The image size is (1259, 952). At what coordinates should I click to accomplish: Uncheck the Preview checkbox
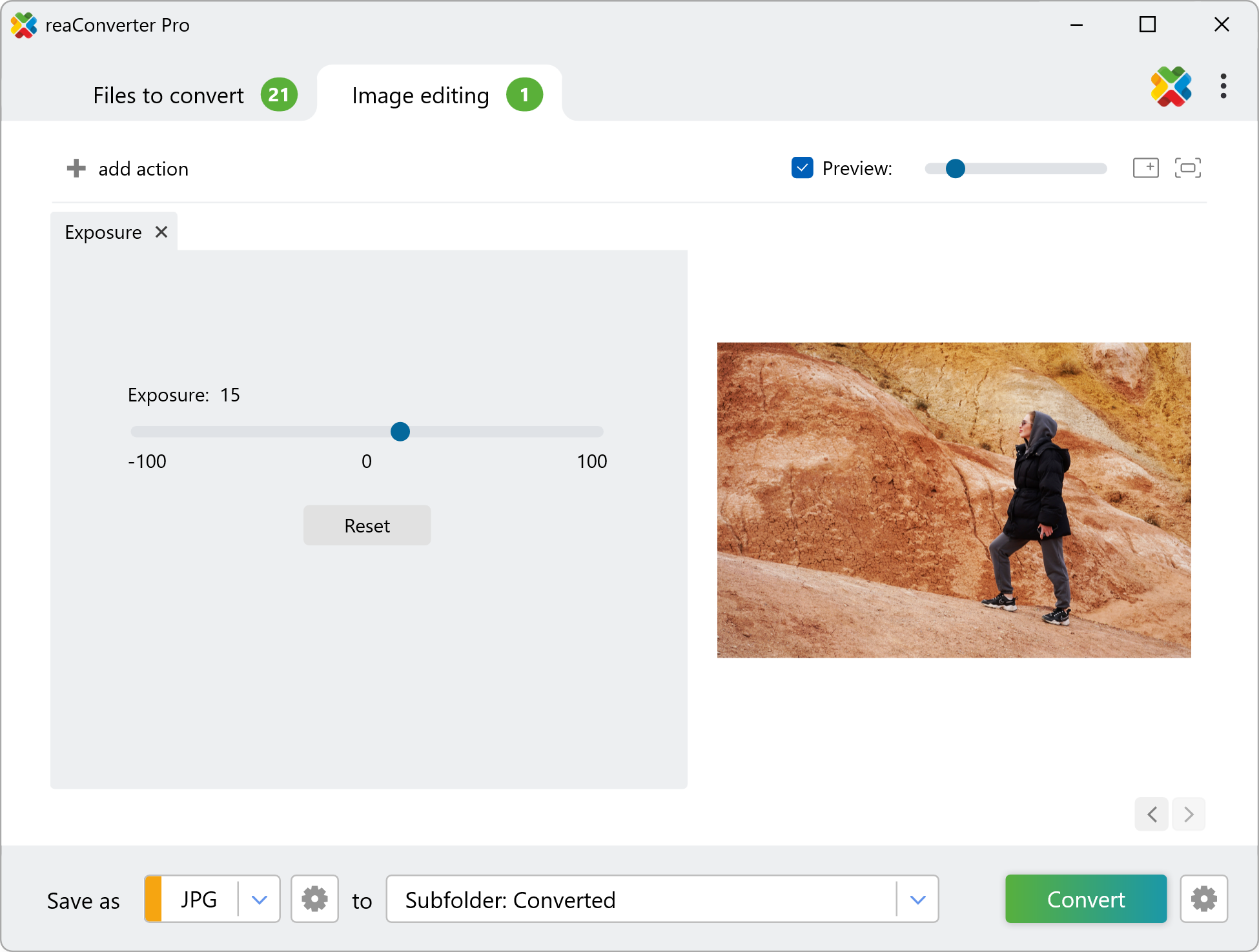coord(802,168)
